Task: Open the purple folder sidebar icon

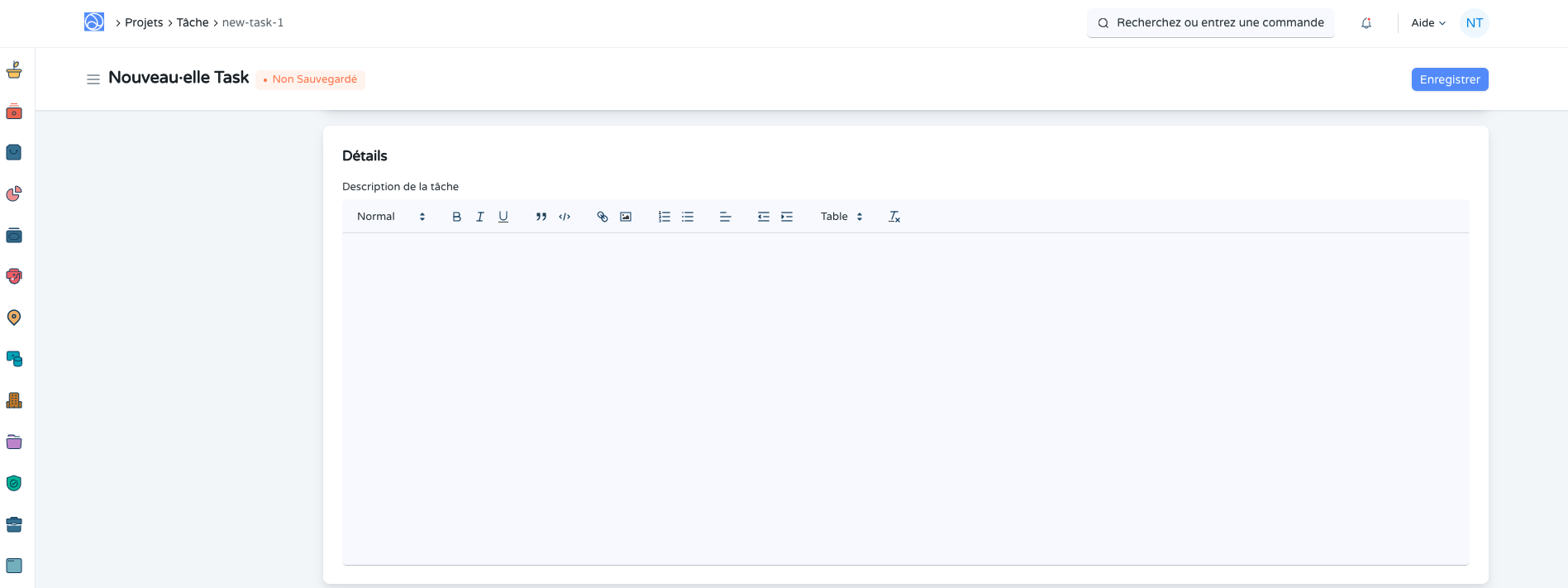Action: tap(14, 442)
